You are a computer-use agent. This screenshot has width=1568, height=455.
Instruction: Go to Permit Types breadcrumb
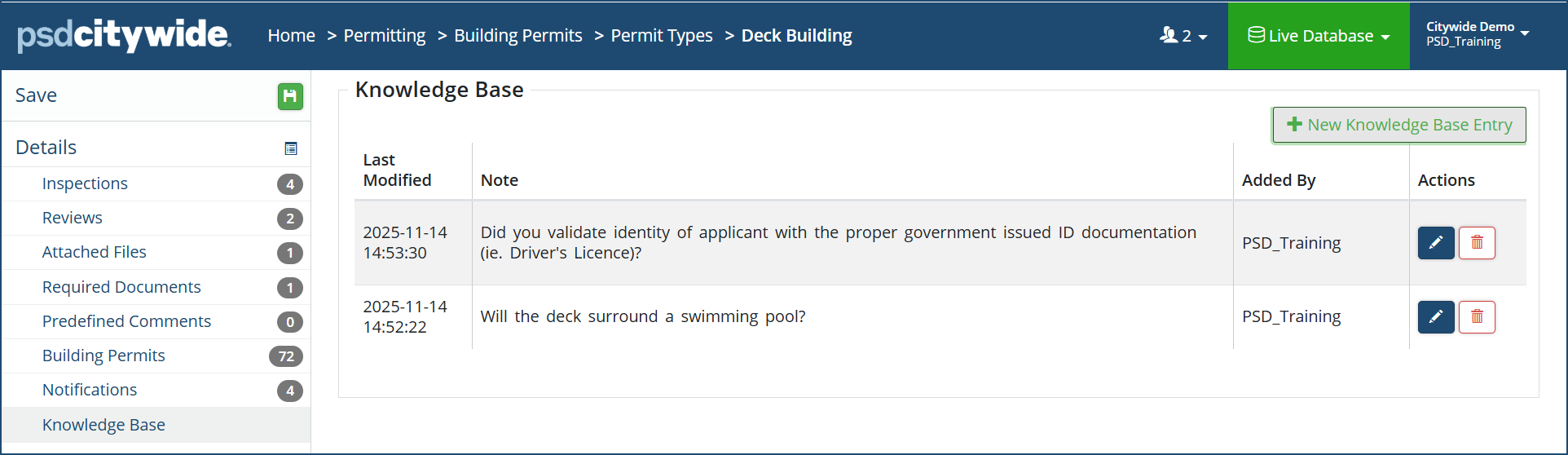662,36
